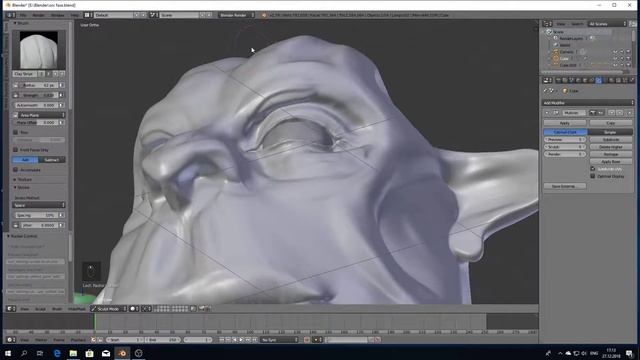Open the Blender Render engine dropdown
The image size is (640, 360).
[236, 15]
